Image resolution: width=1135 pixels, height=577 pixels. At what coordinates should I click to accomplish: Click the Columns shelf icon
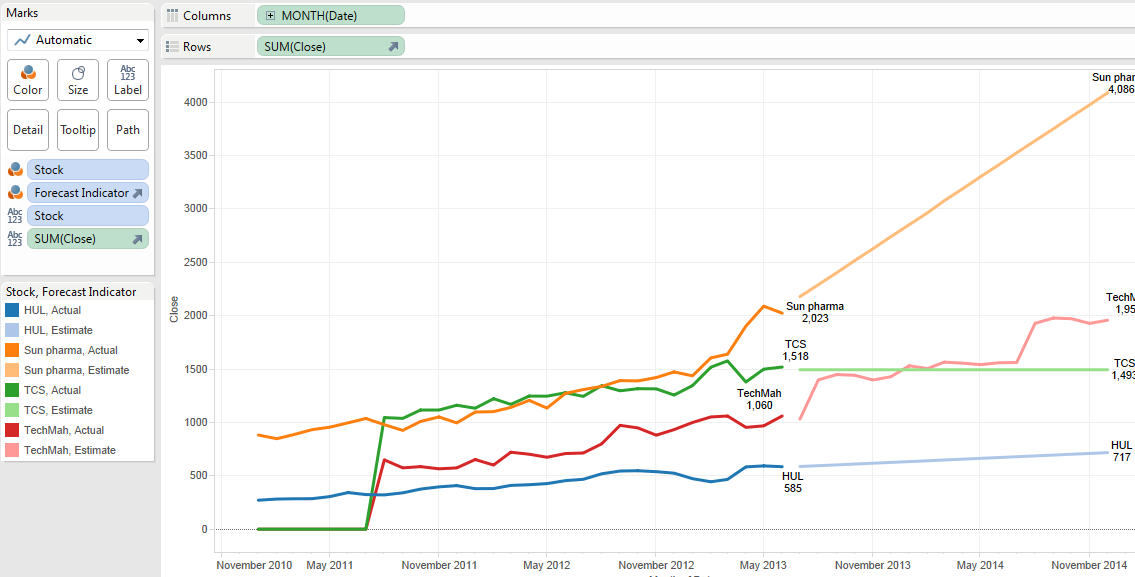172,15
